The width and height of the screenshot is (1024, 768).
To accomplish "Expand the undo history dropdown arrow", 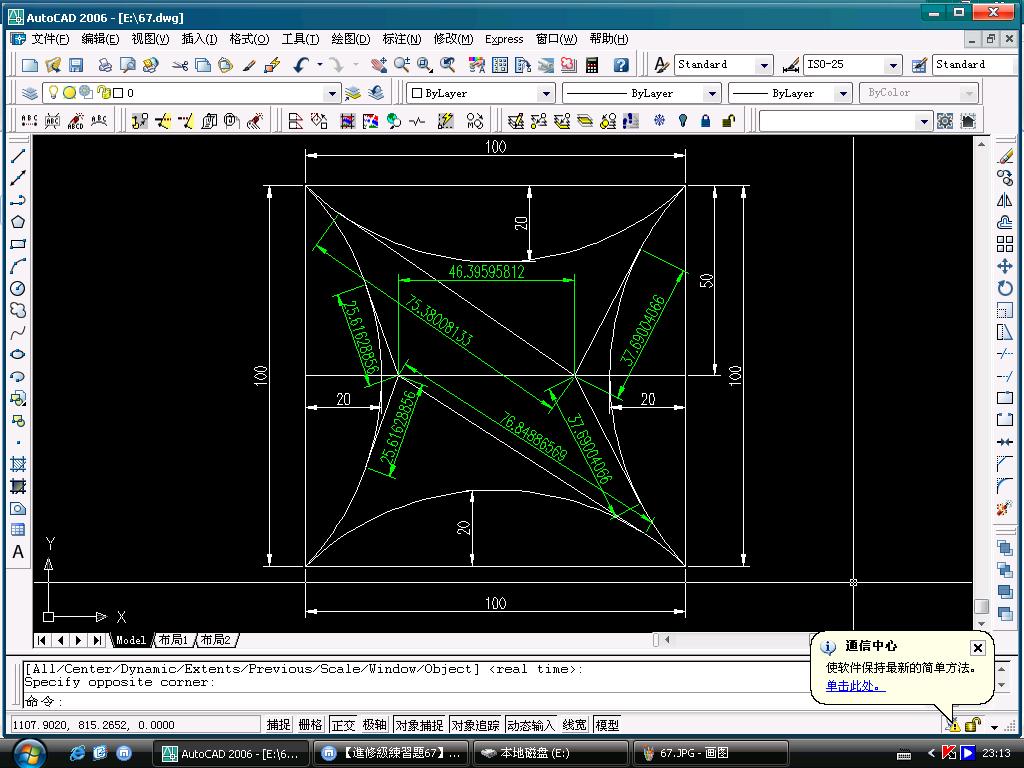I will pos(319,65).
